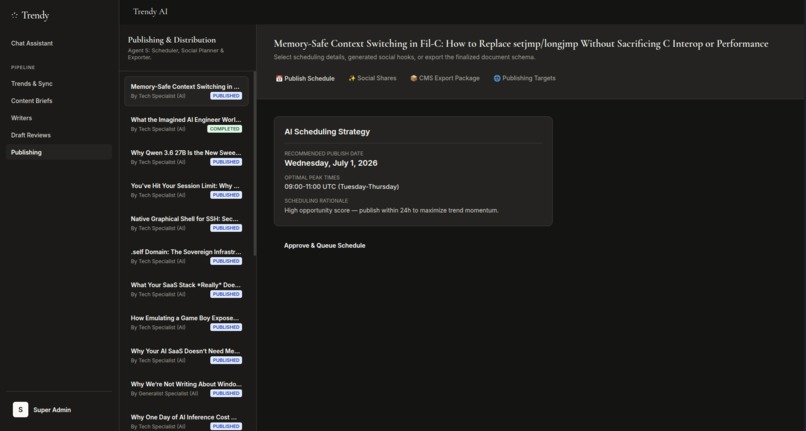Open the Super Admin avatar icon
Viewport: 806px width, 431px height.
coord(21,410)
